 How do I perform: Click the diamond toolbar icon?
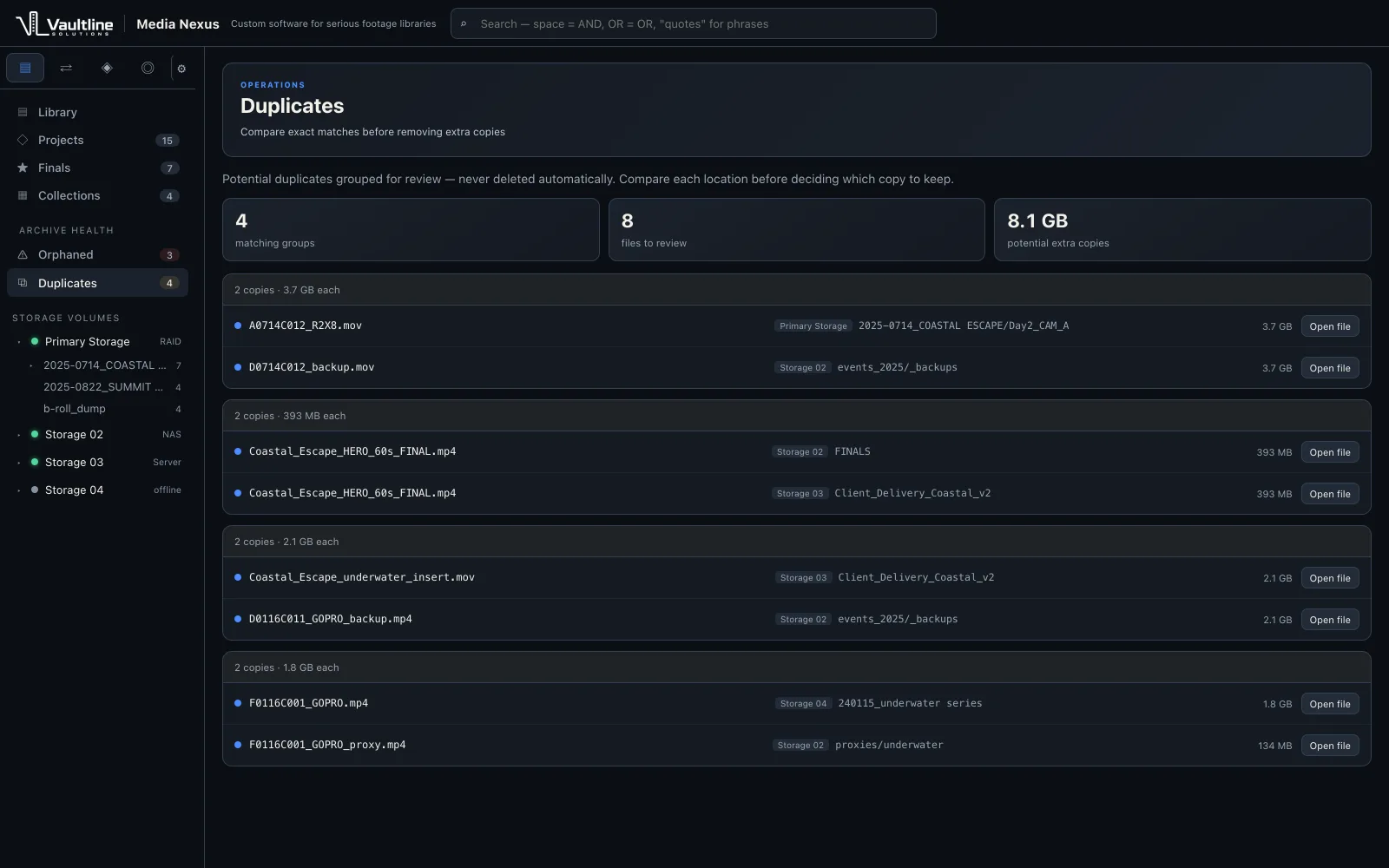[x=107, y=68]
